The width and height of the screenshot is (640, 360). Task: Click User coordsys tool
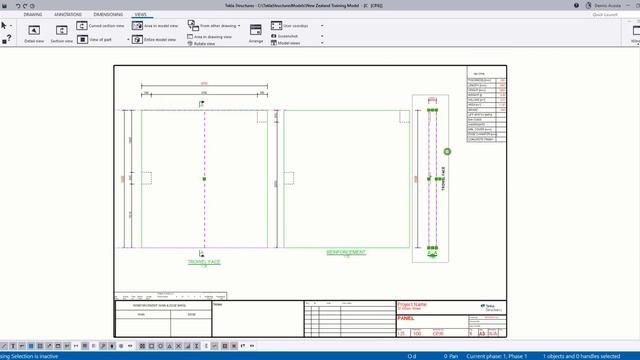[289, 26]
